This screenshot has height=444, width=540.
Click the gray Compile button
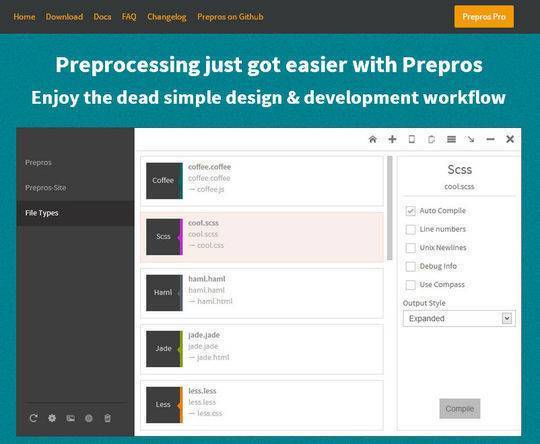point(459,409)
